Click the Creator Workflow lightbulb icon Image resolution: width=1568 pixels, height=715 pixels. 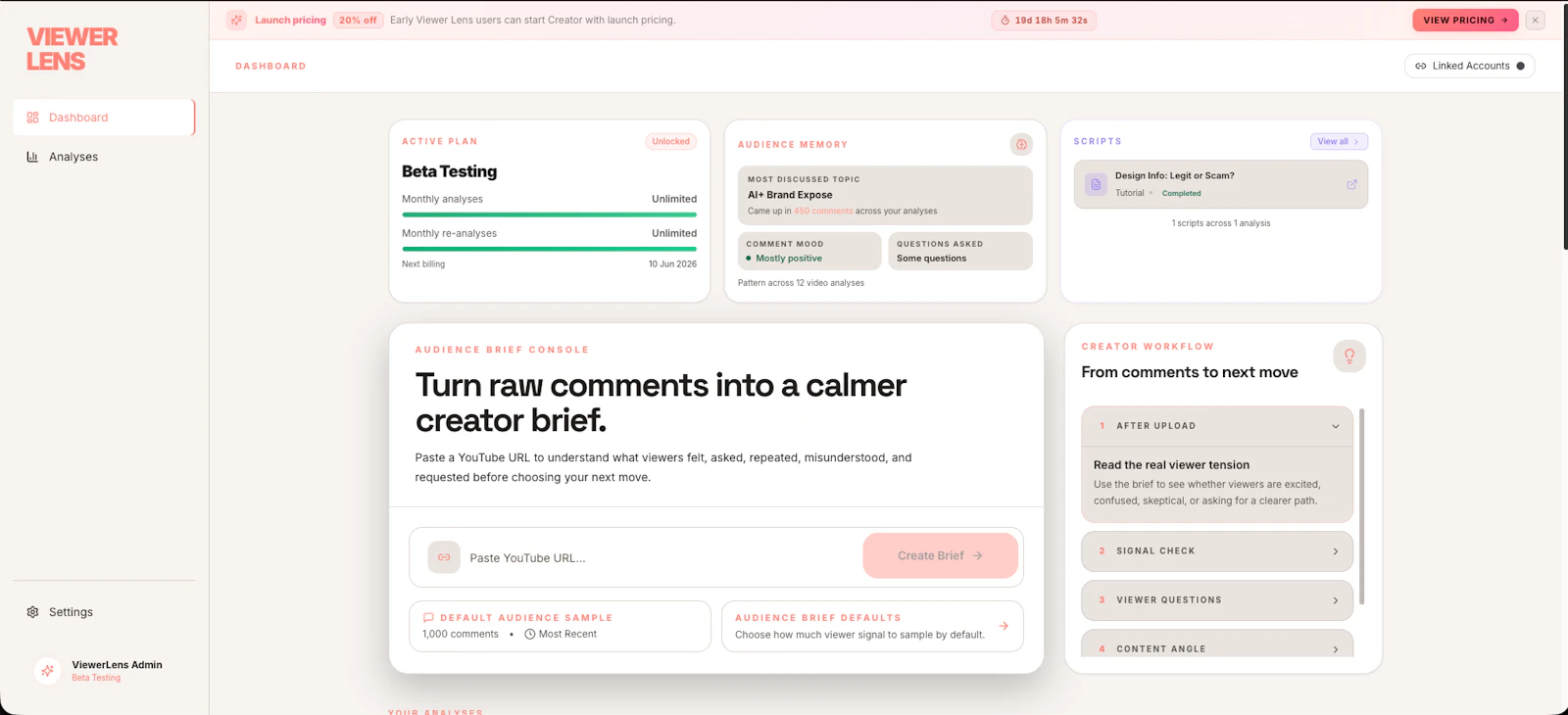[1349, 356]
